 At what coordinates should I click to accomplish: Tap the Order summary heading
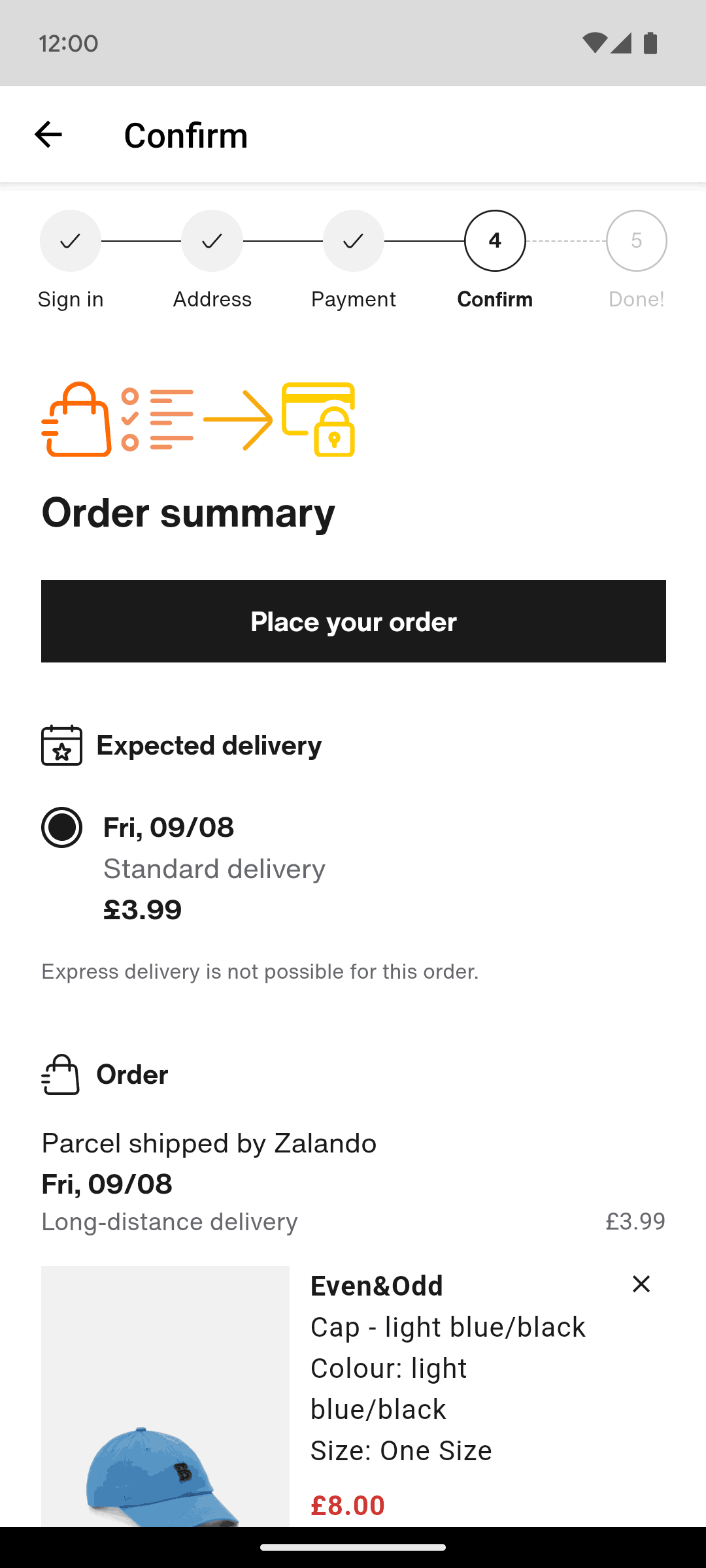pyautogui.click(x=188, y=513)
